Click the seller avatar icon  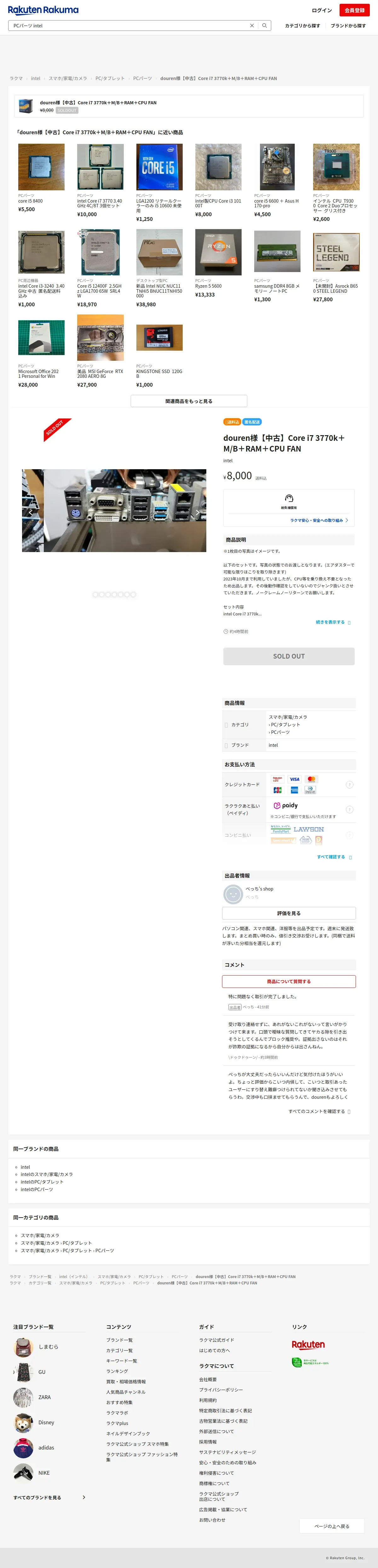[233, 894]
